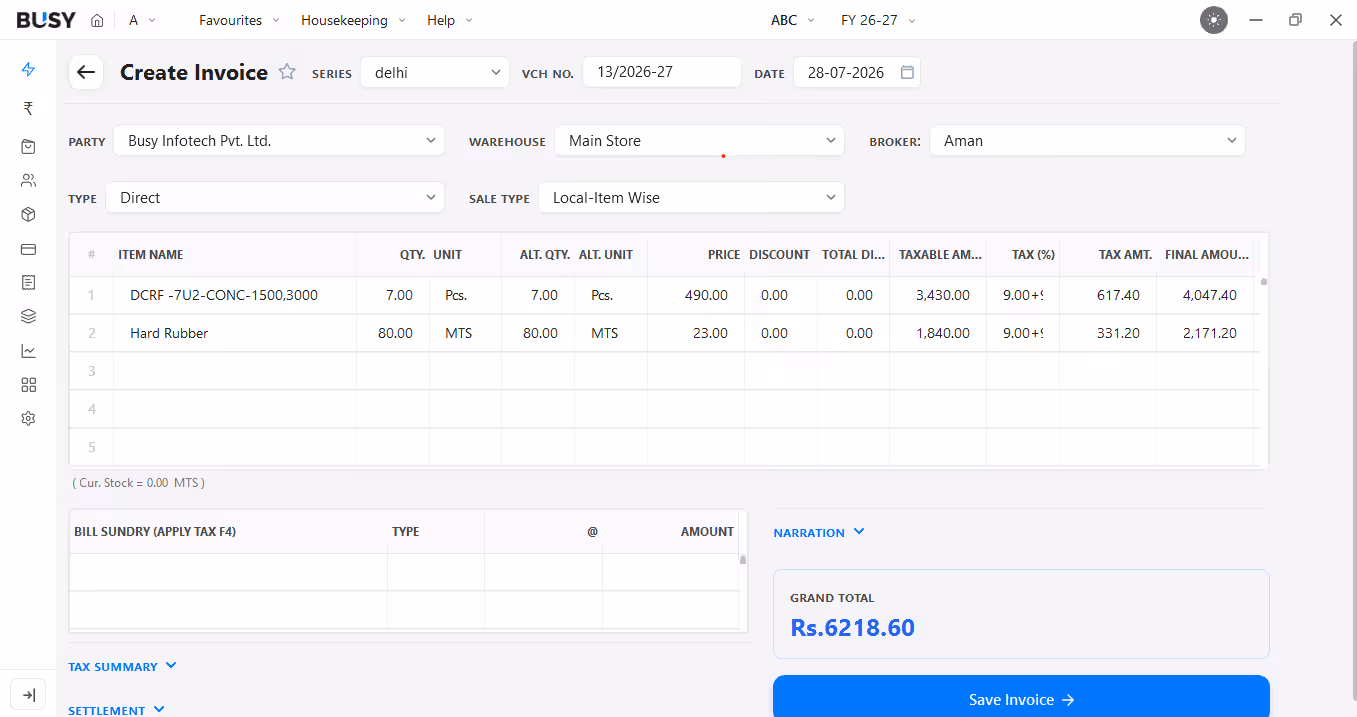Image resolution: width=1357 pixels, height=717 pixels.
Task: Expand the Settlement section
Action: (116, 710)
